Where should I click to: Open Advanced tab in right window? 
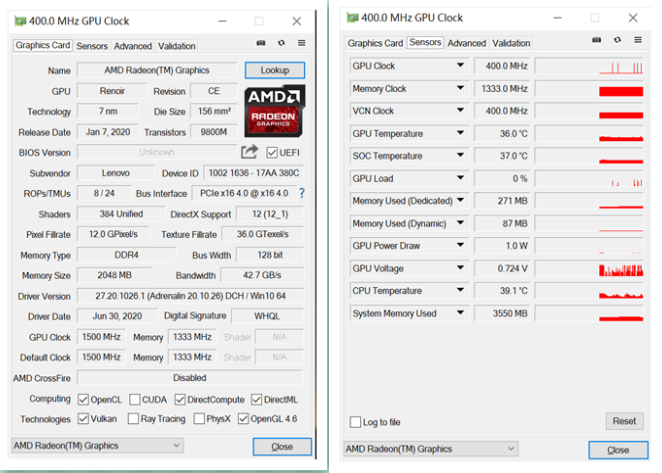467,43
